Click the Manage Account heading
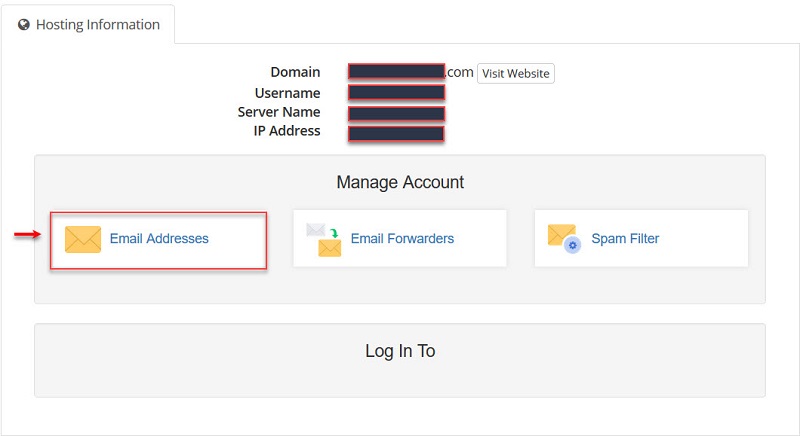800x436 pixels. tap(400, 183)
